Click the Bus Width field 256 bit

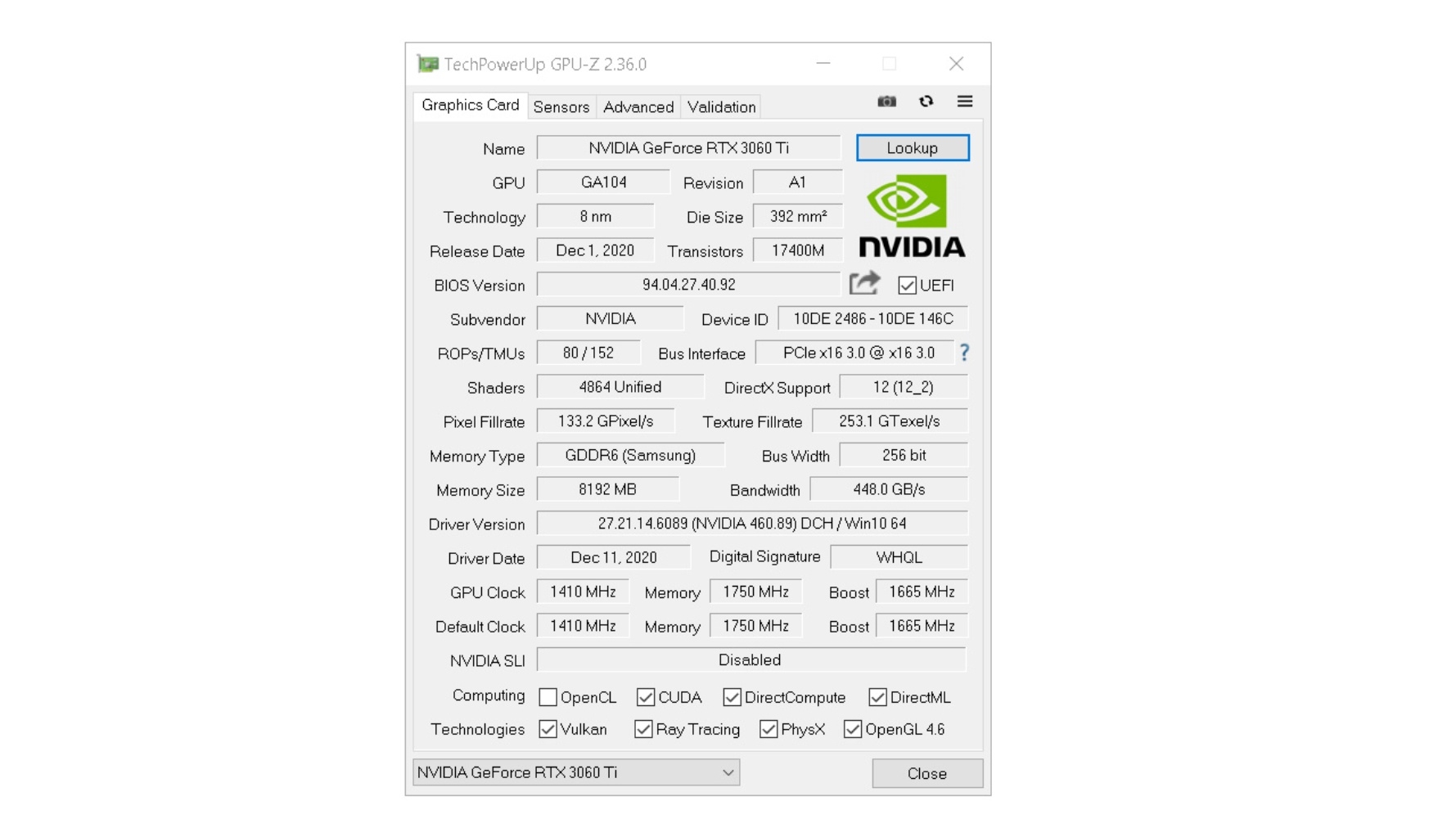[x=904, y=456]
